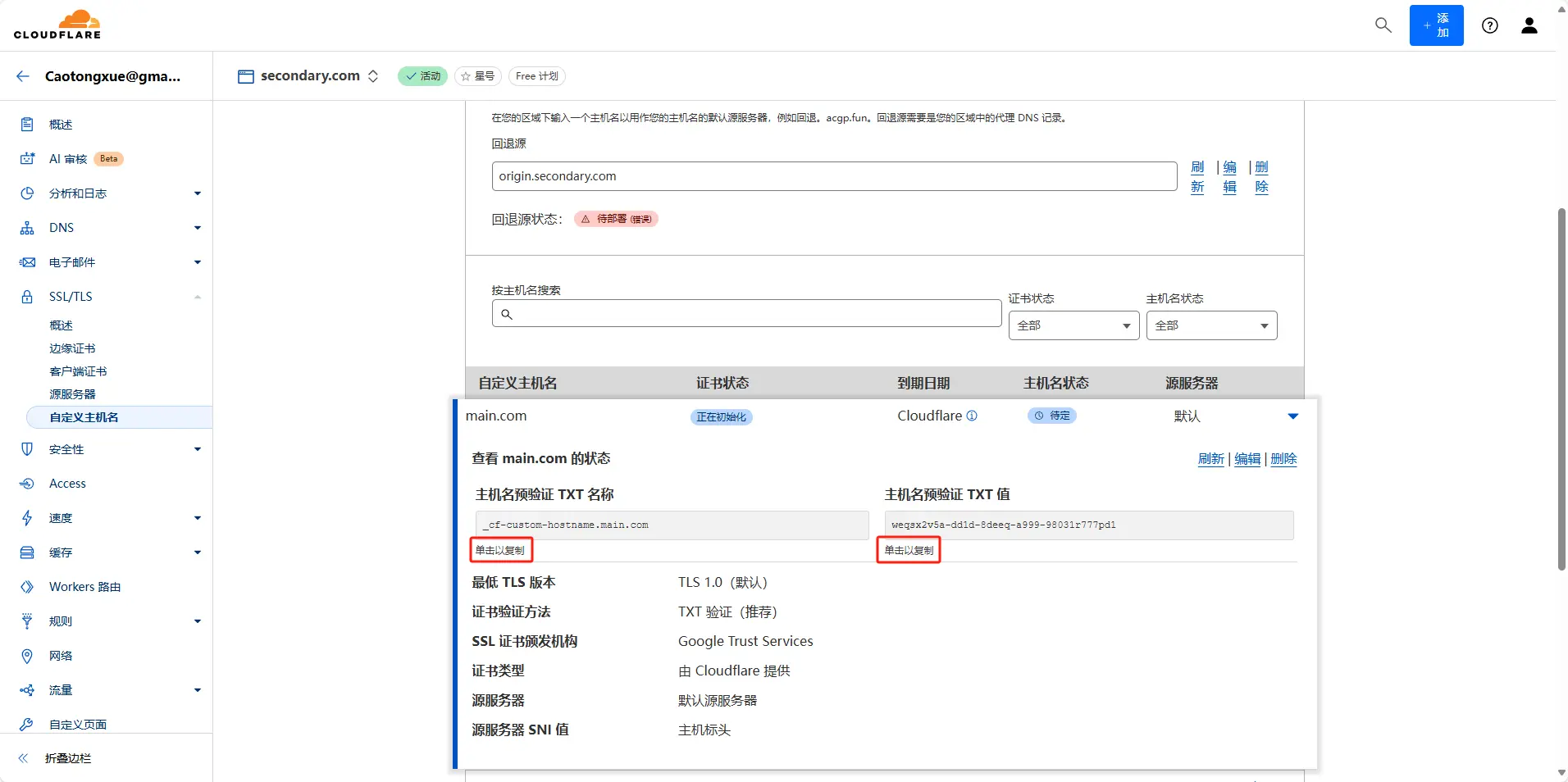This screenshot has height=782, width=1568.
Task: Click 删除 link for main.com status
Action: tap(1283, 459)
